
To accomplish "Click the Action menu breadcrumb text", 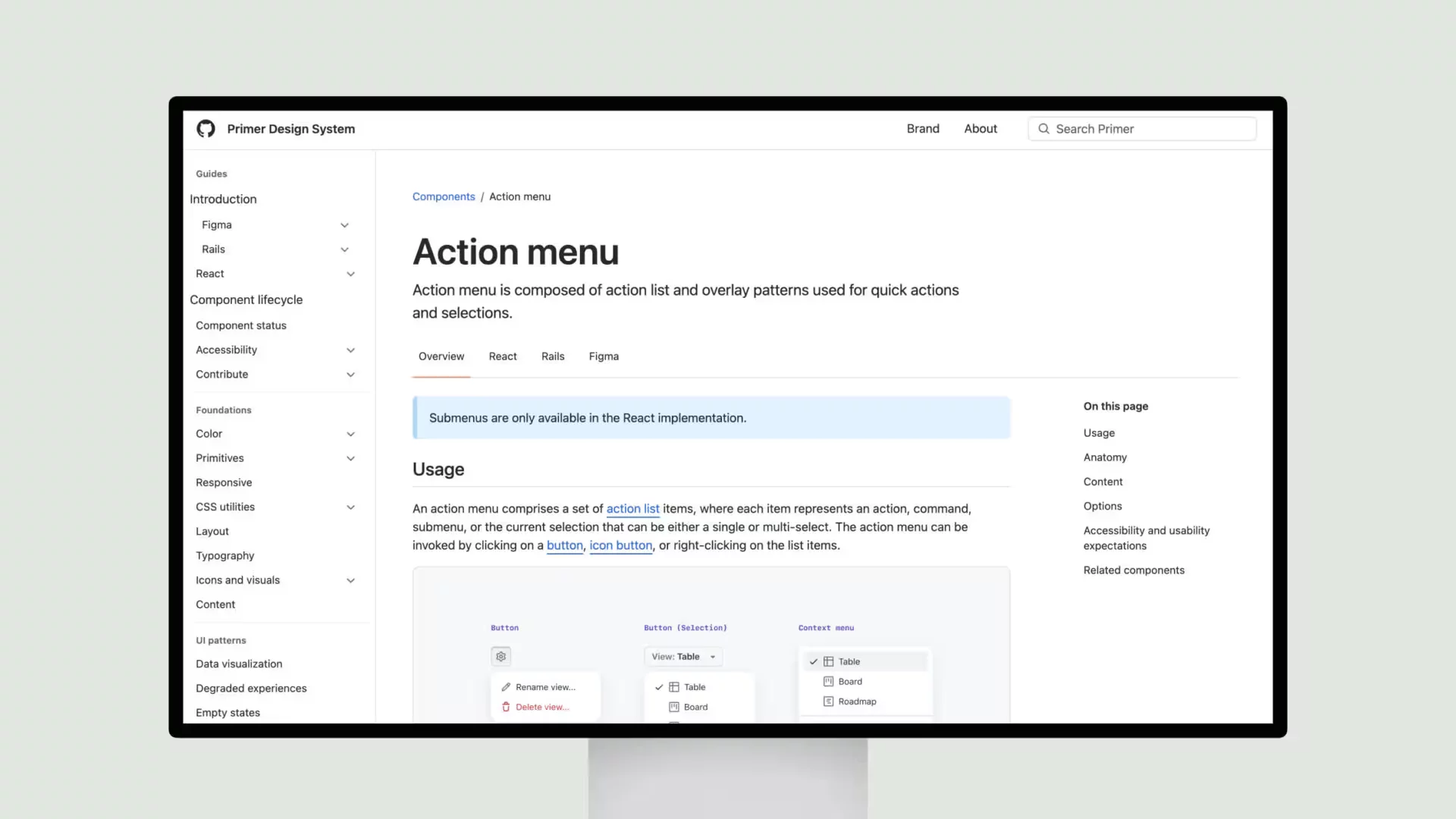I will (x=519, y=196).
